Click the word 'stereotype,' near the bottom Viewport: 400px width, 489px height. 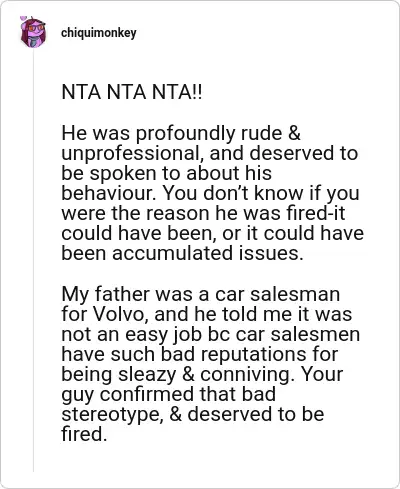112,415
